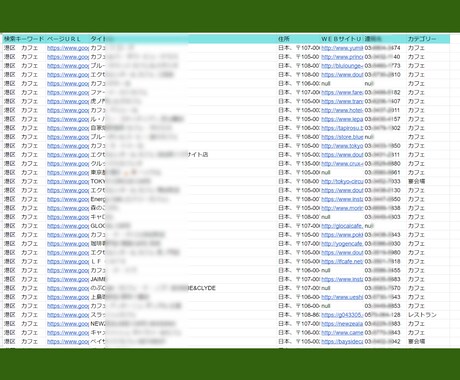Screen dimensions: 460x380
Task: Select the ページURL column header
Action: click(x=64, y=39)
